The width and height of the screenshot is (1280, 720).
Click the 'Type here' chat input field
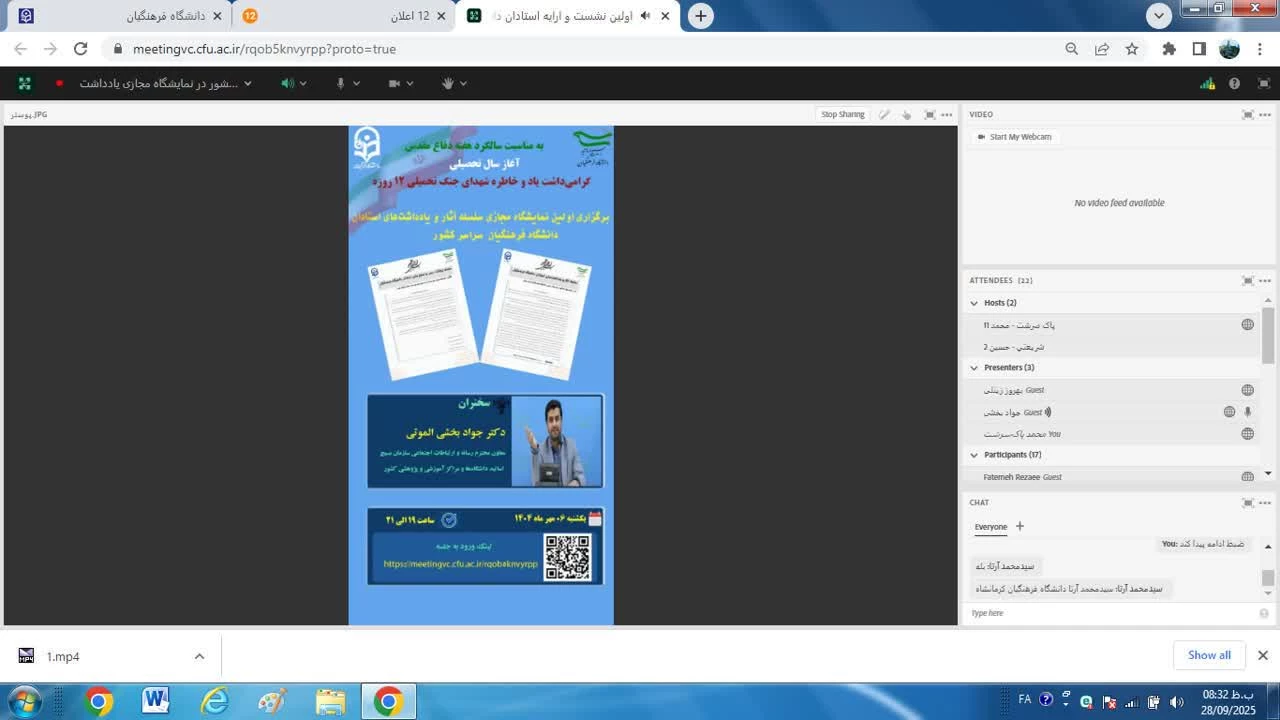pos(1110,613)
